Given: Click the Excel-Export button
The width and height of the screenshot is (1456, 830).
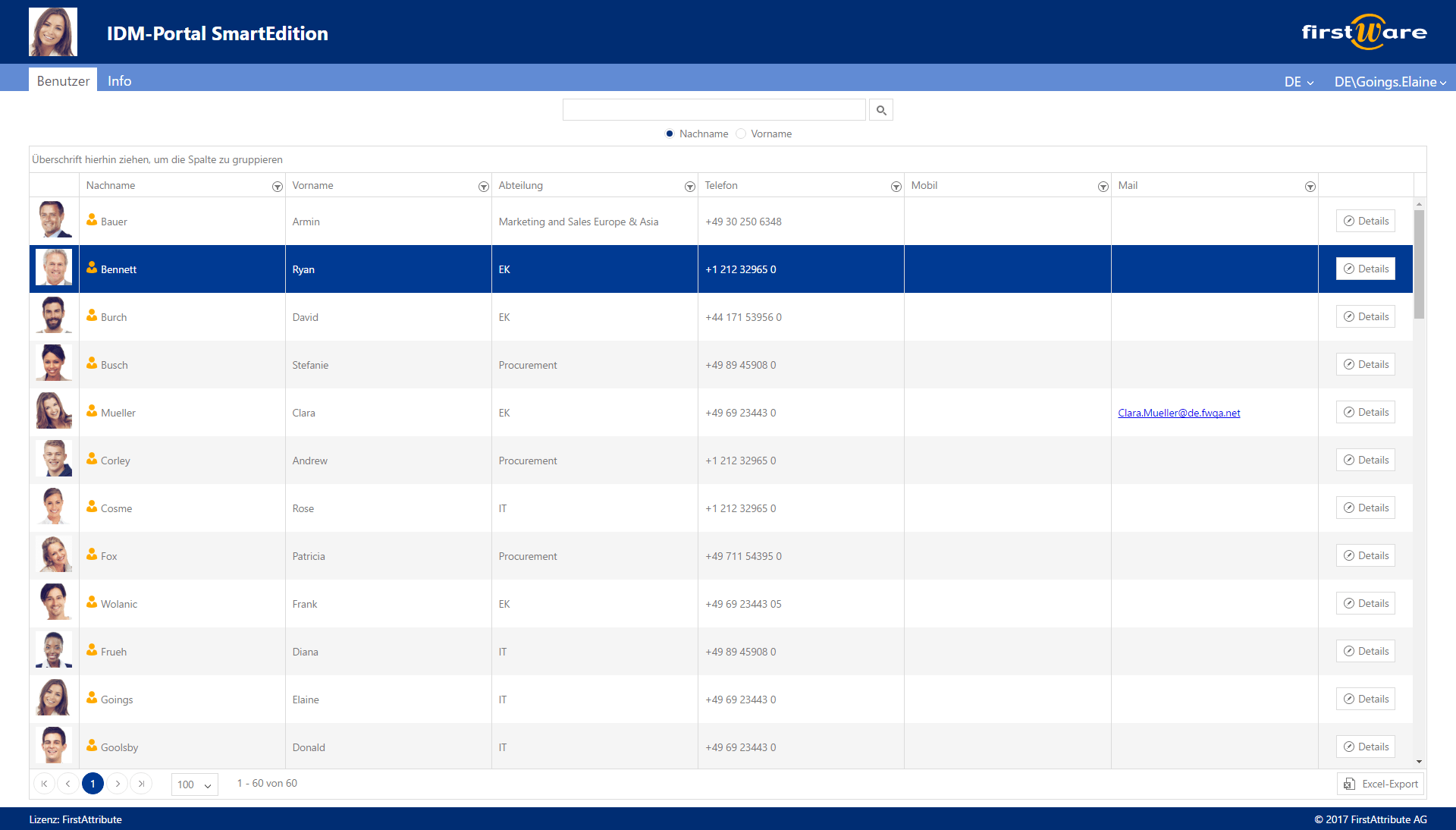Looking at the screenshot, I should (x=1380, y=784).
